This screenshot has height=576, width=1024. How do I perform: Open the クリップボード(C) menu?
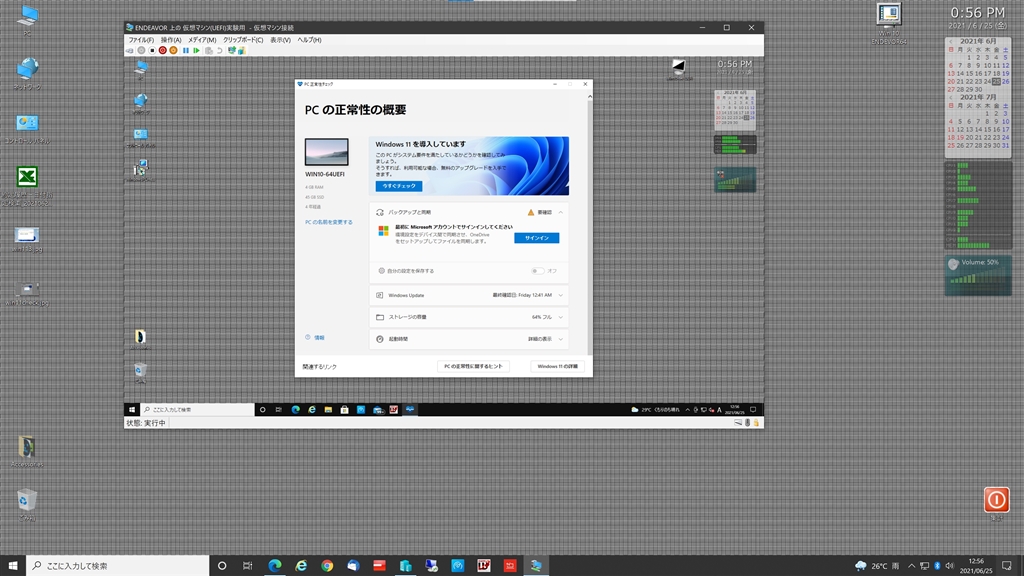point(243,40)
